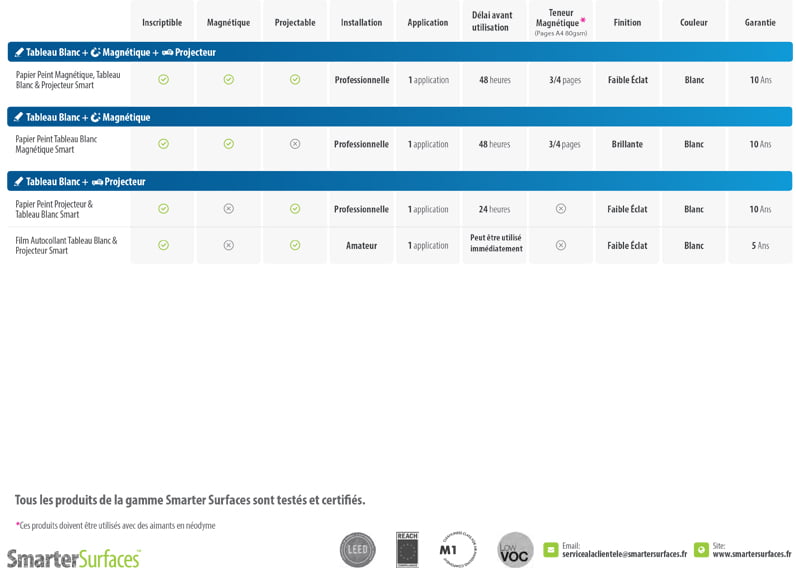Click the green Site globe icon
796x569 pixels.
click(x=701, y=550)
